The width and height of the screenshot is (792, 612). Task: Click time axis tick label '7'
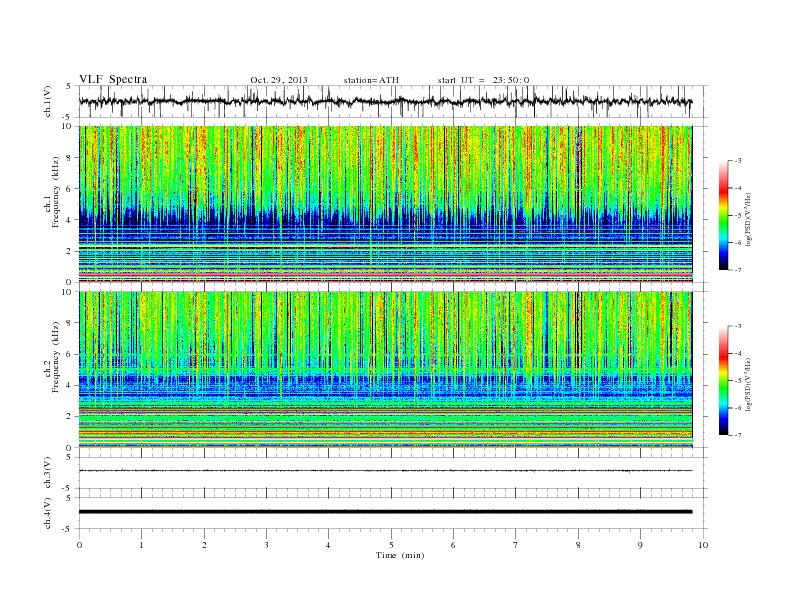coord(516,545)
